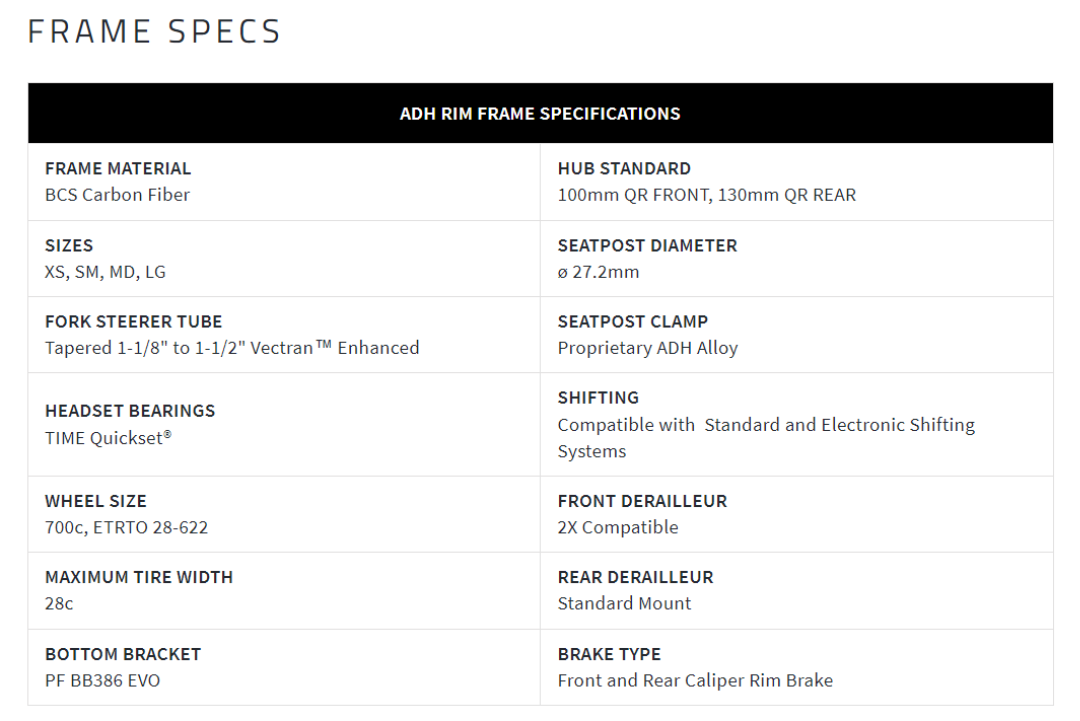Click the Tapered Vectran Enhanced text
This screenshot has height=721, width=1080.
pos(232,348)
